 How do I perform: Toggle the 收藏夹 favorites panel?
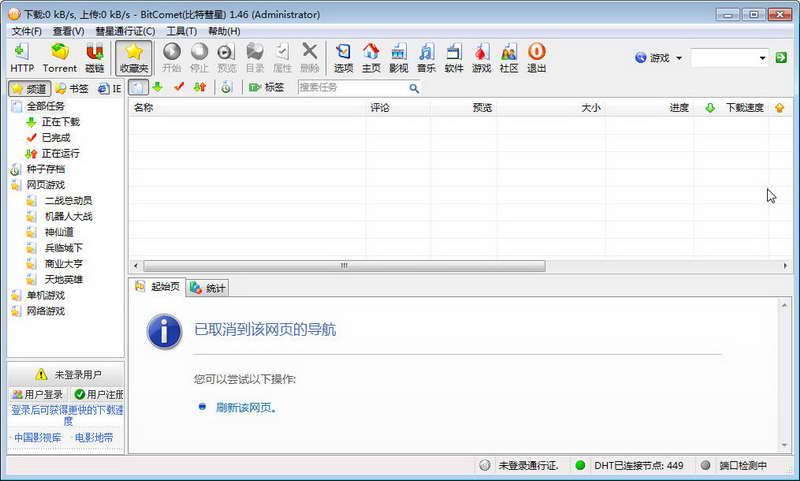coord(134,58)
